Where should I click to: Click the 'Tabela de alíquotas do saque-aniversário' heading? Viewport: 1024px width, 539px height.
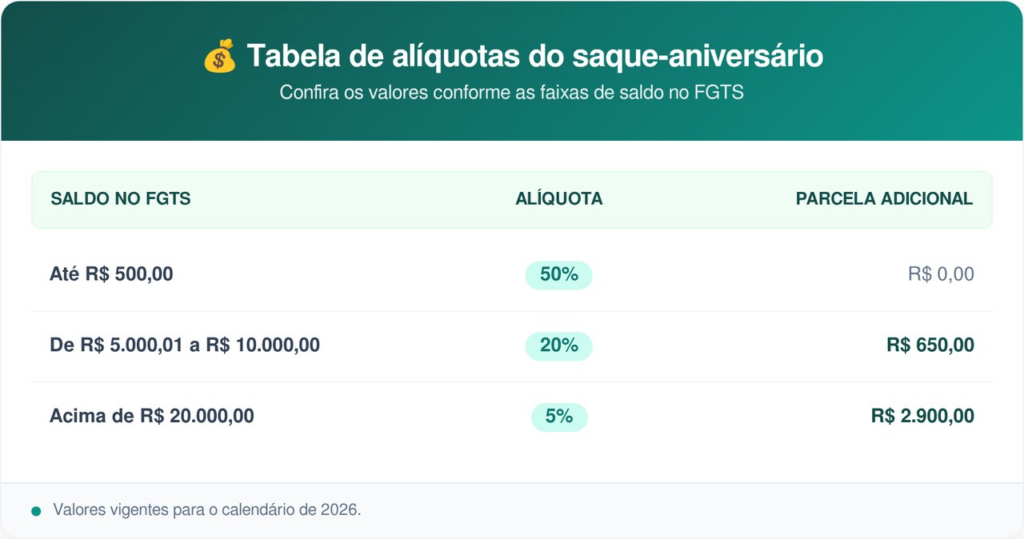tap(535, 56)
